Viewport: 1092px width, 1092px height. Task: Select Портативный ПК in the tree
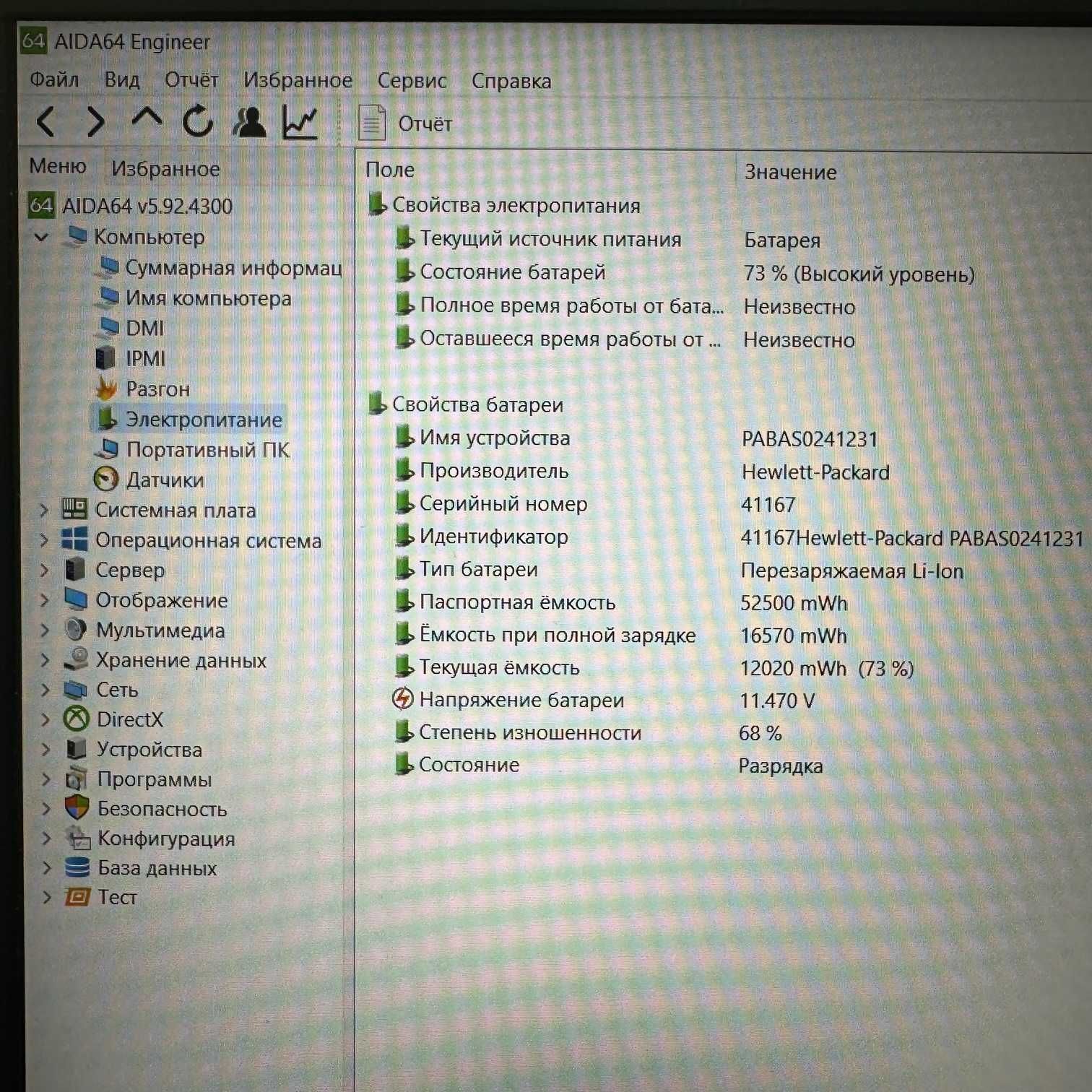point(193,449)
